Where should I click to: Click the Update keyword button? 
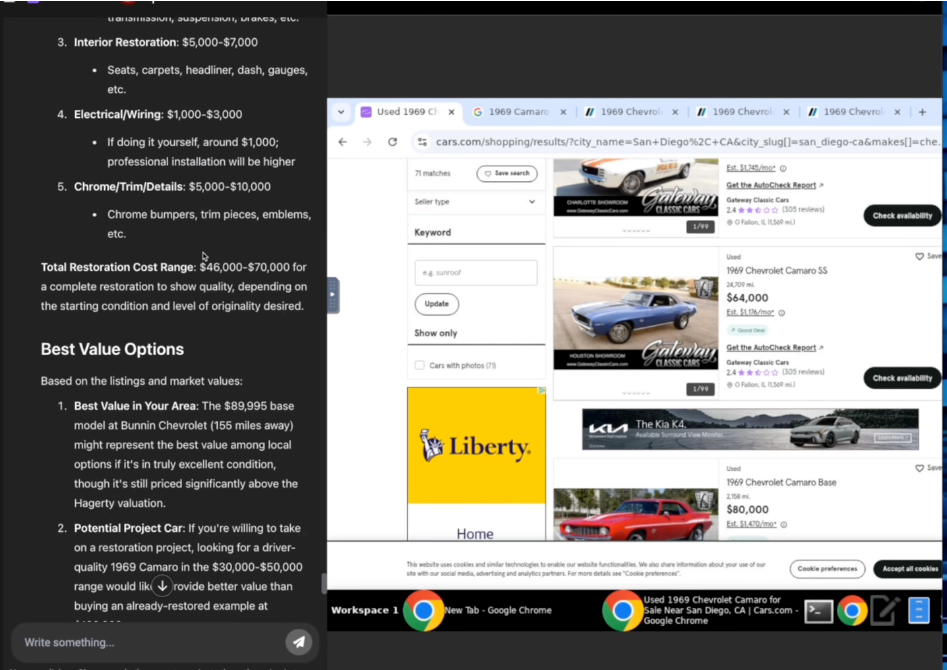click(437, 304)
